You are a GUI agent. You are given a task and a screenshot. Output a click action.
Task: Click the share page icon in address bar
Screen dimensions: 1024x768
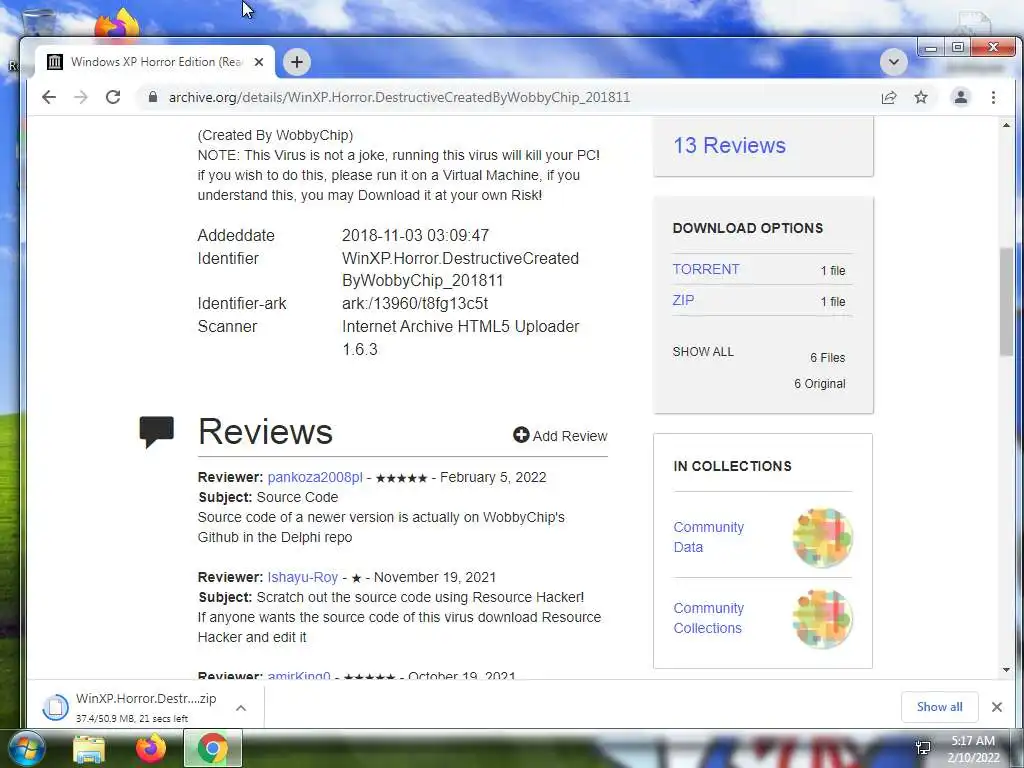(889, 97)
